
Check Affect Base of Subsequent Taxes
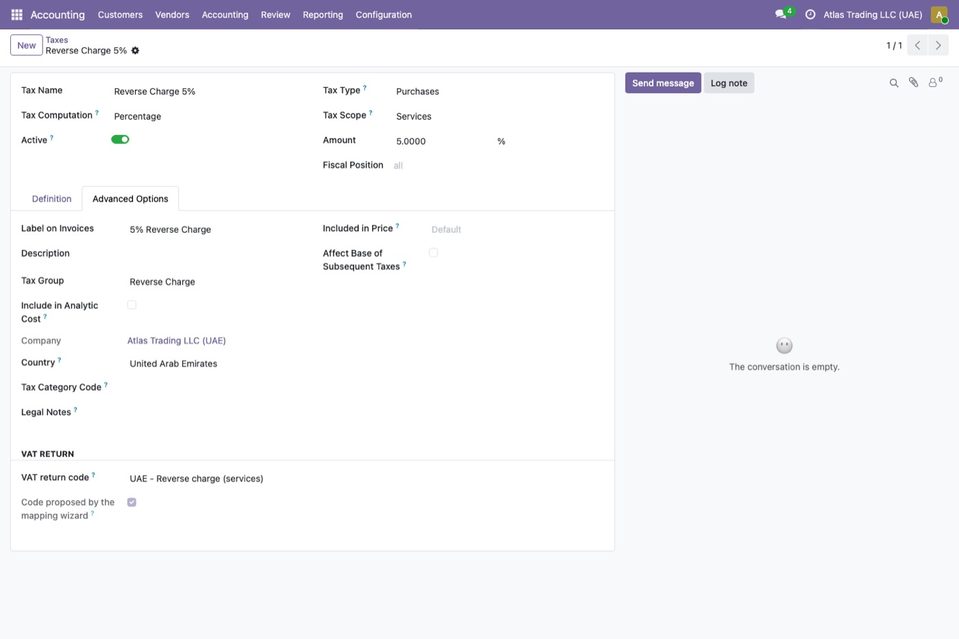click(433, 253)
